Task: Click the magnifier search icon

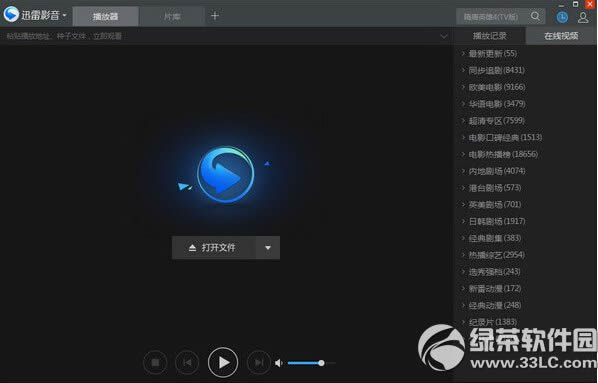Action: [535, 16]
